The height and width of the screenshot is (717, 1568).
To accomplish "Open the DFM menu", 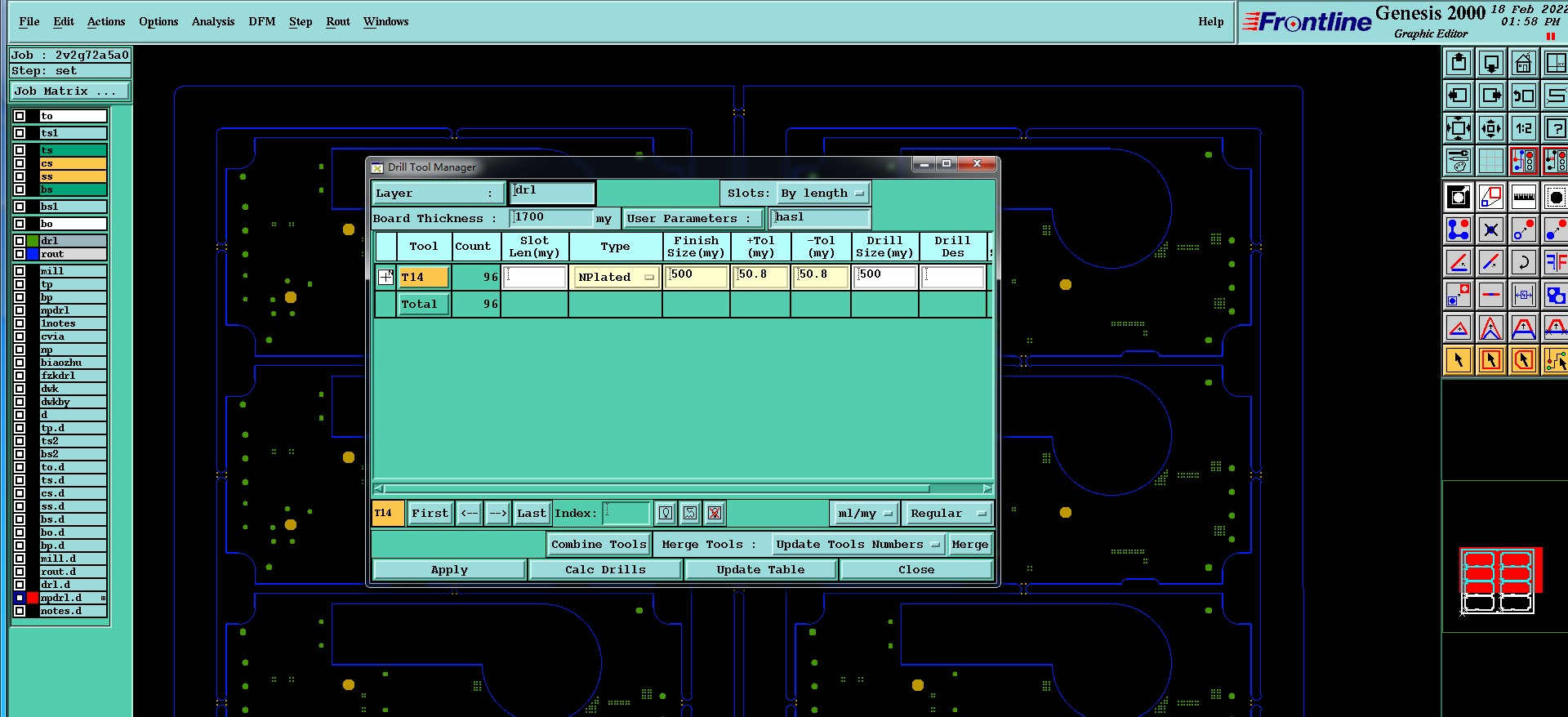I will 262,22.
